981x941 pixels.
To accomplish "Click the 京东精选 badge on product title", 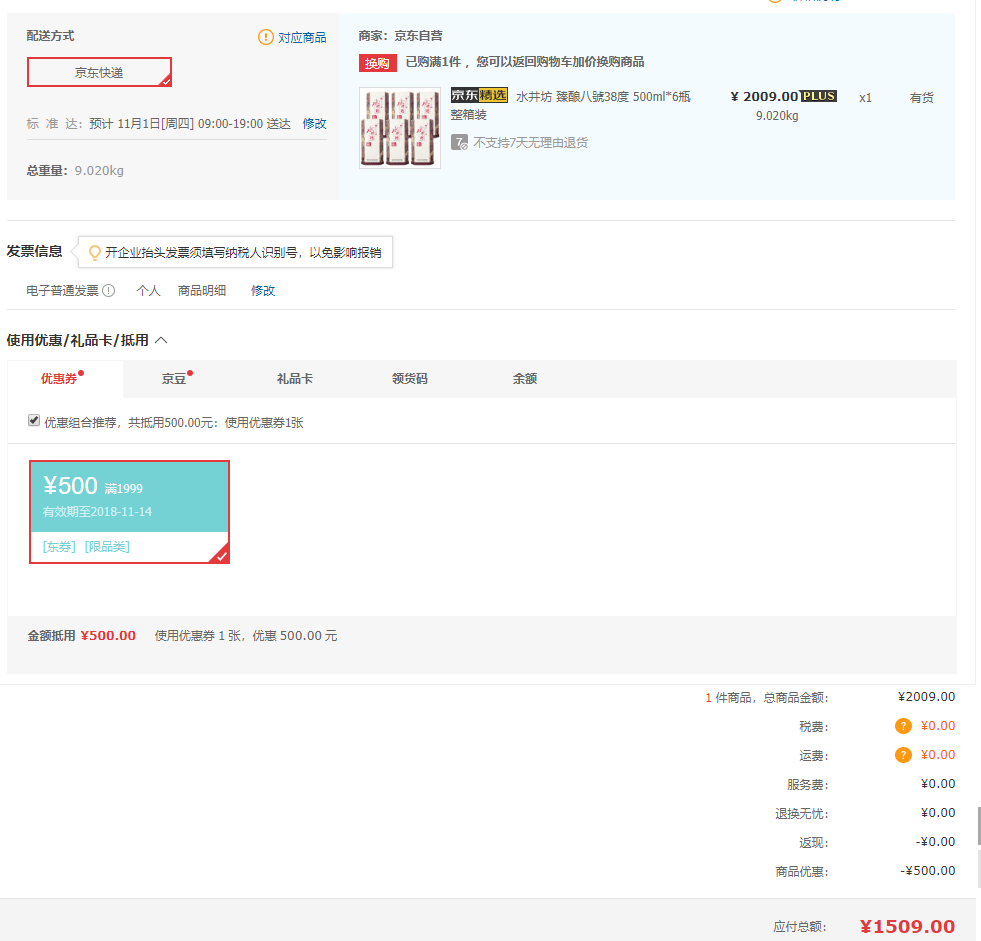I will pyautogui.click(x=479, y=95).
